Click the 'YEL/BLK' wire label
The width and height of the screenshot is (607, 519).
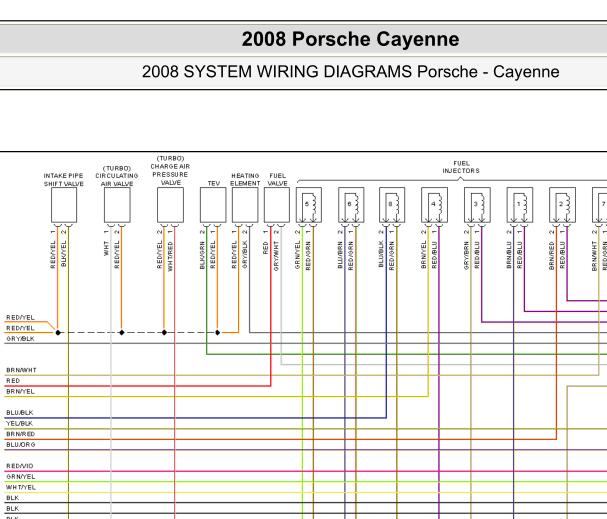(19, 423)
